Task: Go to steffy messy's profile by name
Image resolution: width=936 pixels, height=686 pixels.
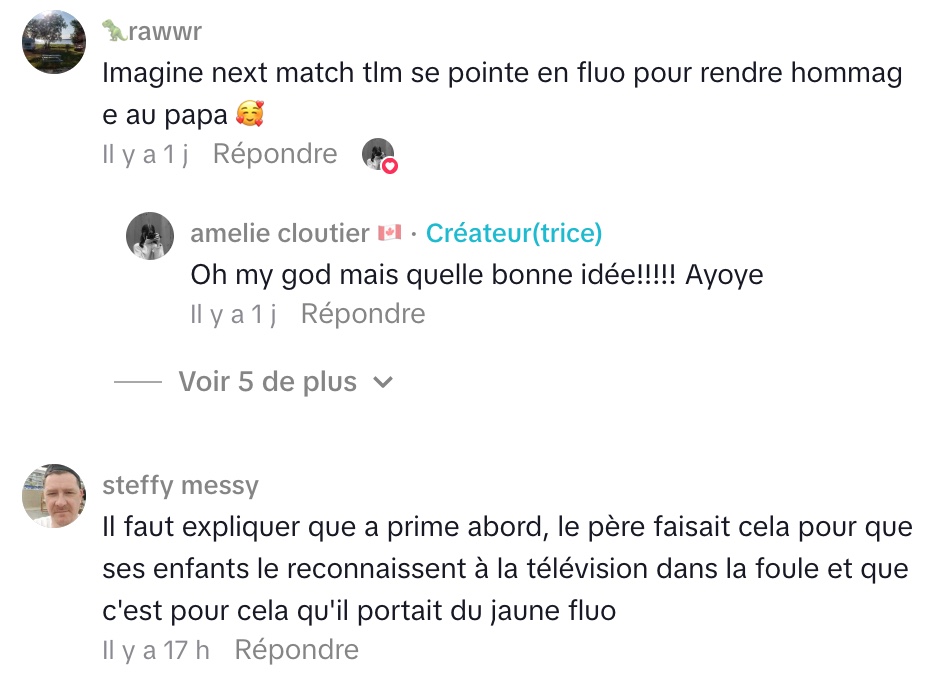Action: (180, 486)
